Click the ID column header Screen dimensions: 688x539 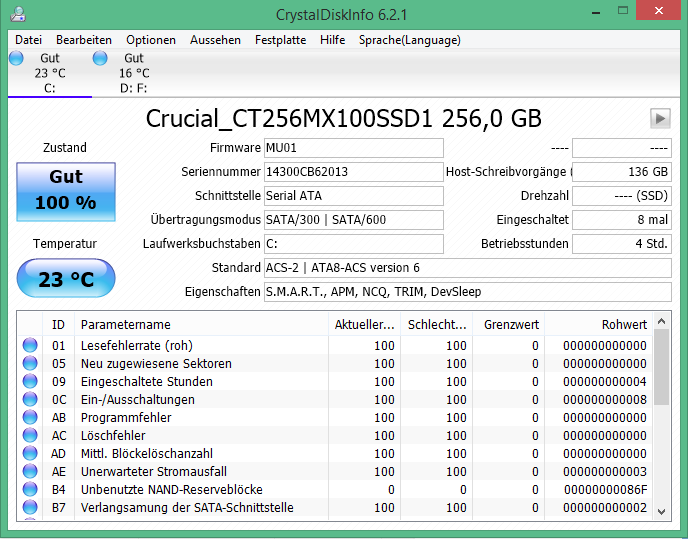[58, 324]
